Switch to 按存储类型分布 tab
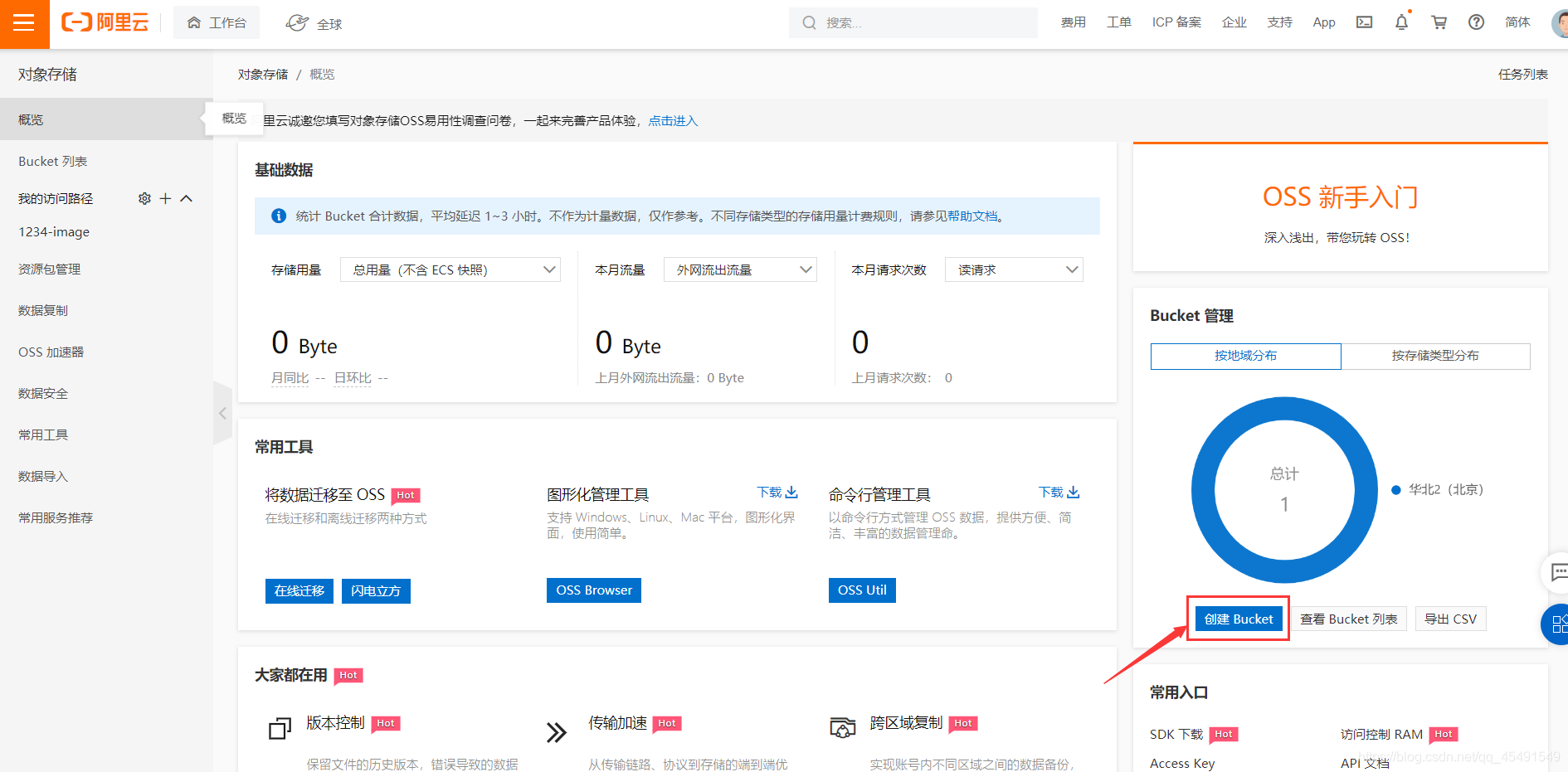 [x=1435, y=356]
